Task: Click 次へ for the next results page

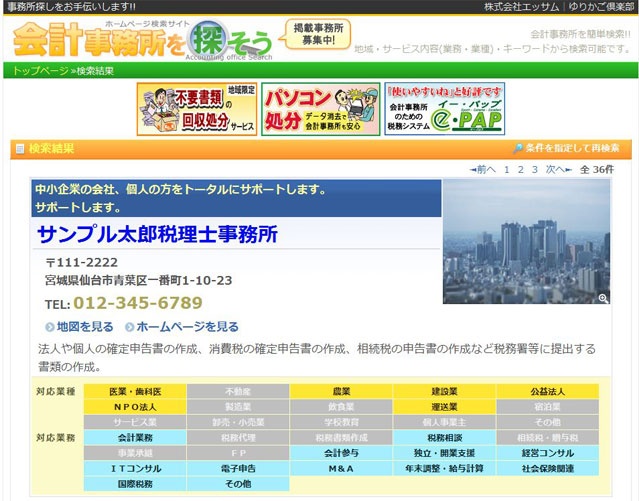Action: 558,170
